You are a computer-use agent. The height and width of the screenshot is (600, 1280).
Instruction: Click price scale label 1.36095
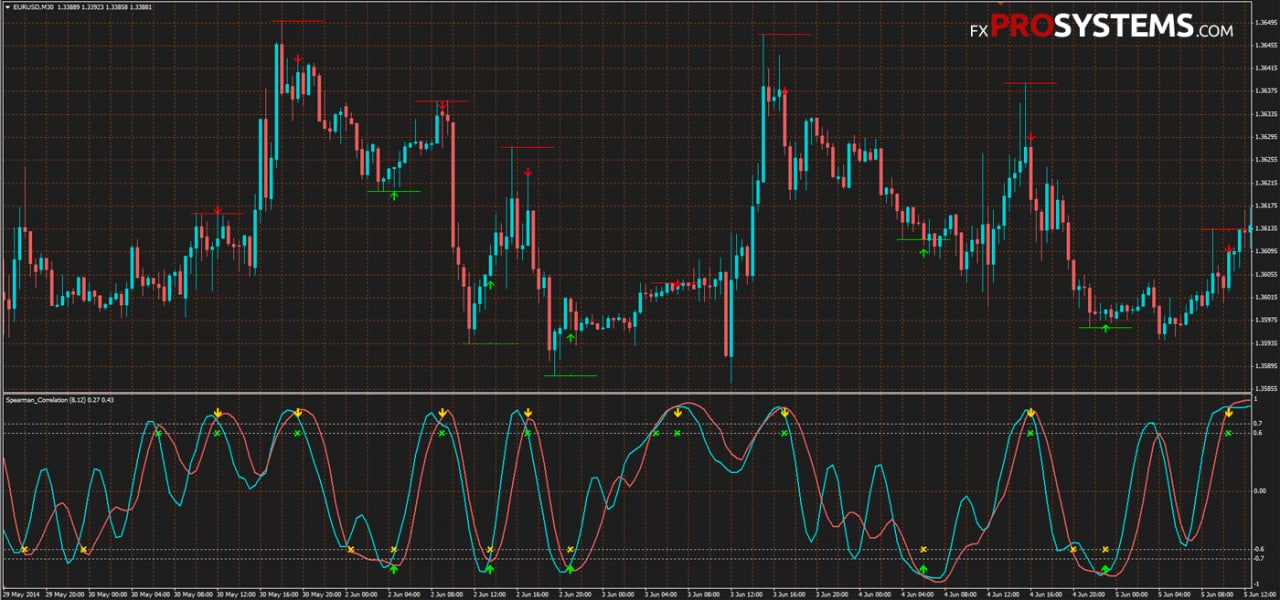(x=1265, y=251)
